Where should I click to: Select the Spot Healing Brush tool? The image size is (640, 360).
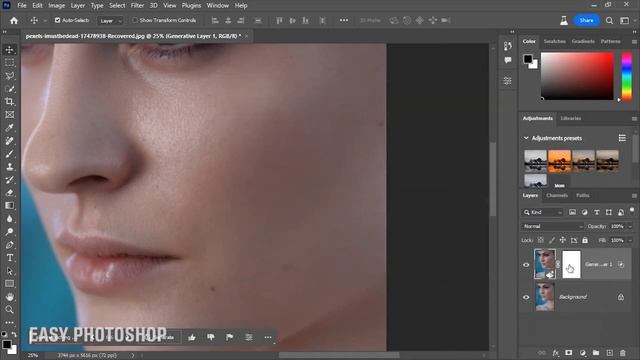pos(9,141)
